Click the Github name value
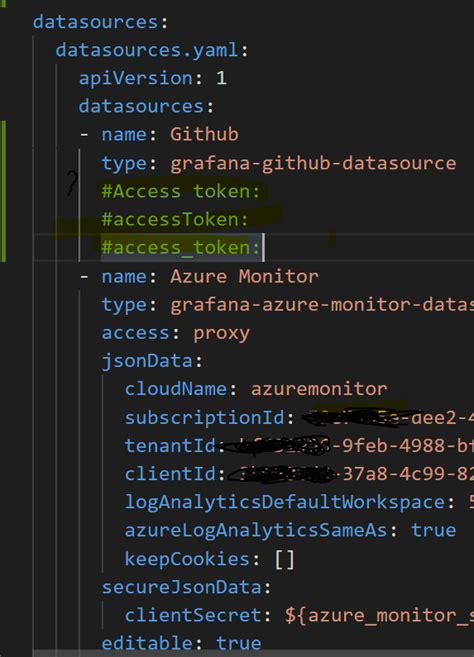 coord(204,135)
